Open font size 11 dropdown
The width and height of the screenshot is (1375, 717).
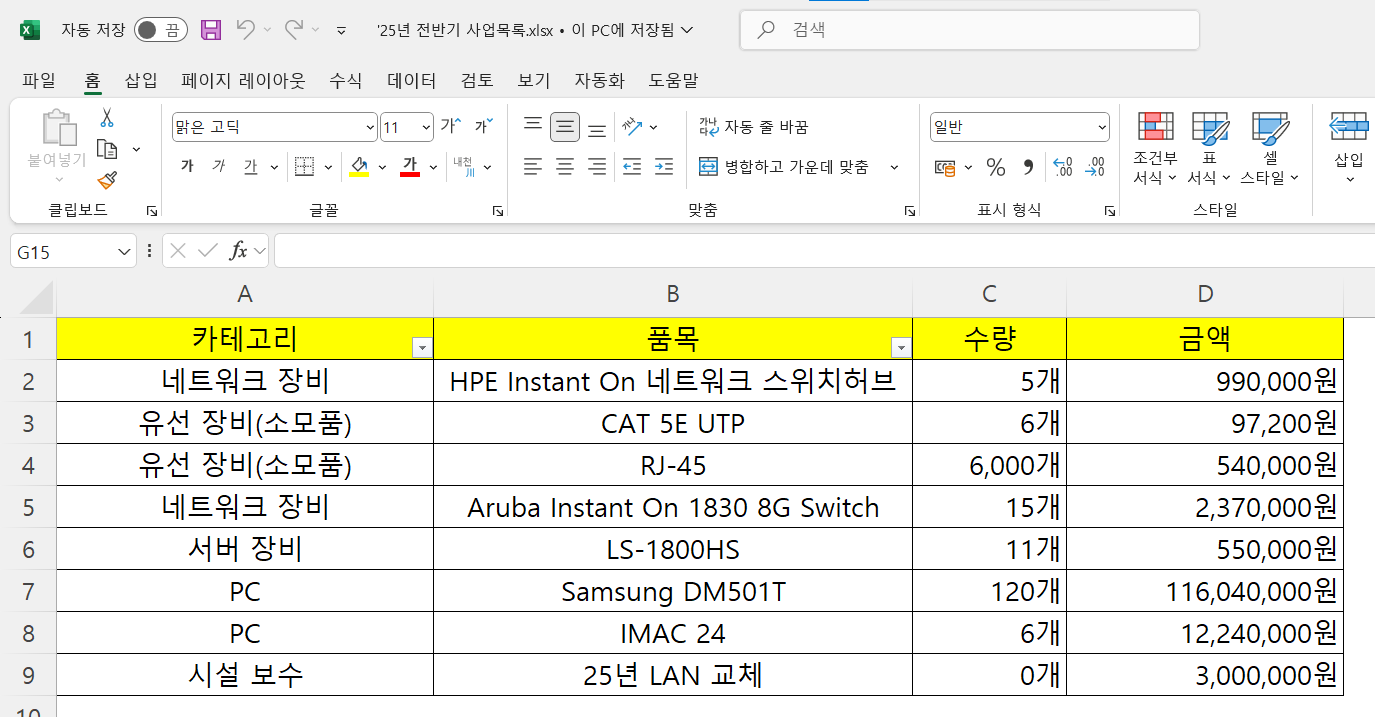426,127
